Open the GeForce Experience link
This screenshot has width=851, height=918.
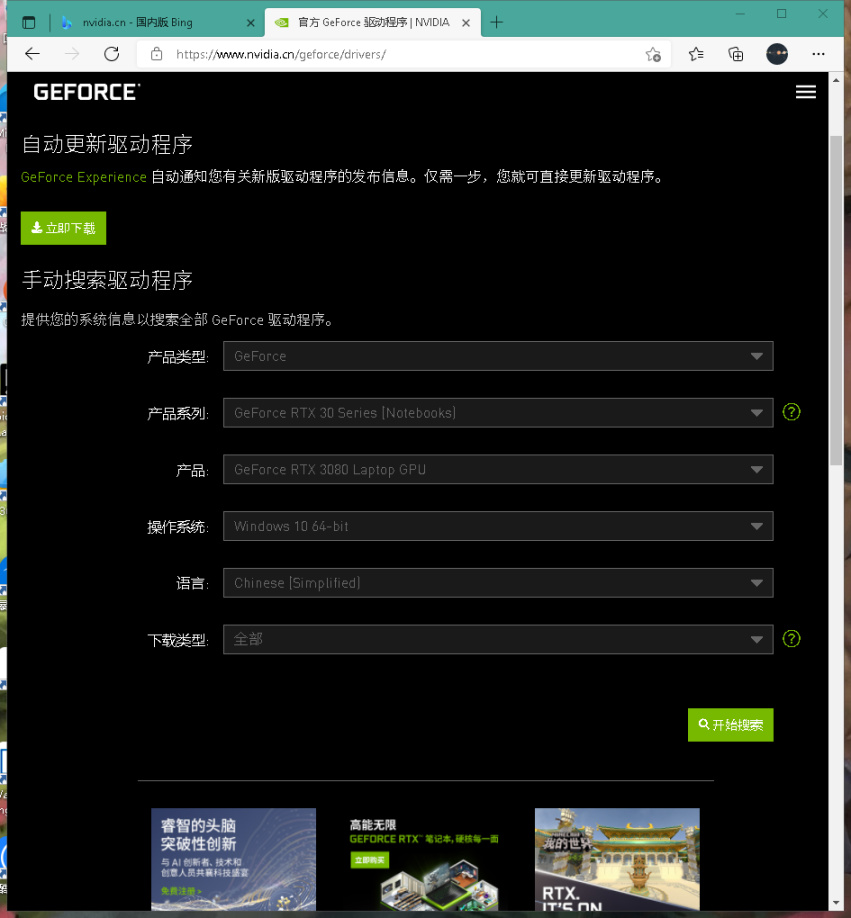point(84,177)
